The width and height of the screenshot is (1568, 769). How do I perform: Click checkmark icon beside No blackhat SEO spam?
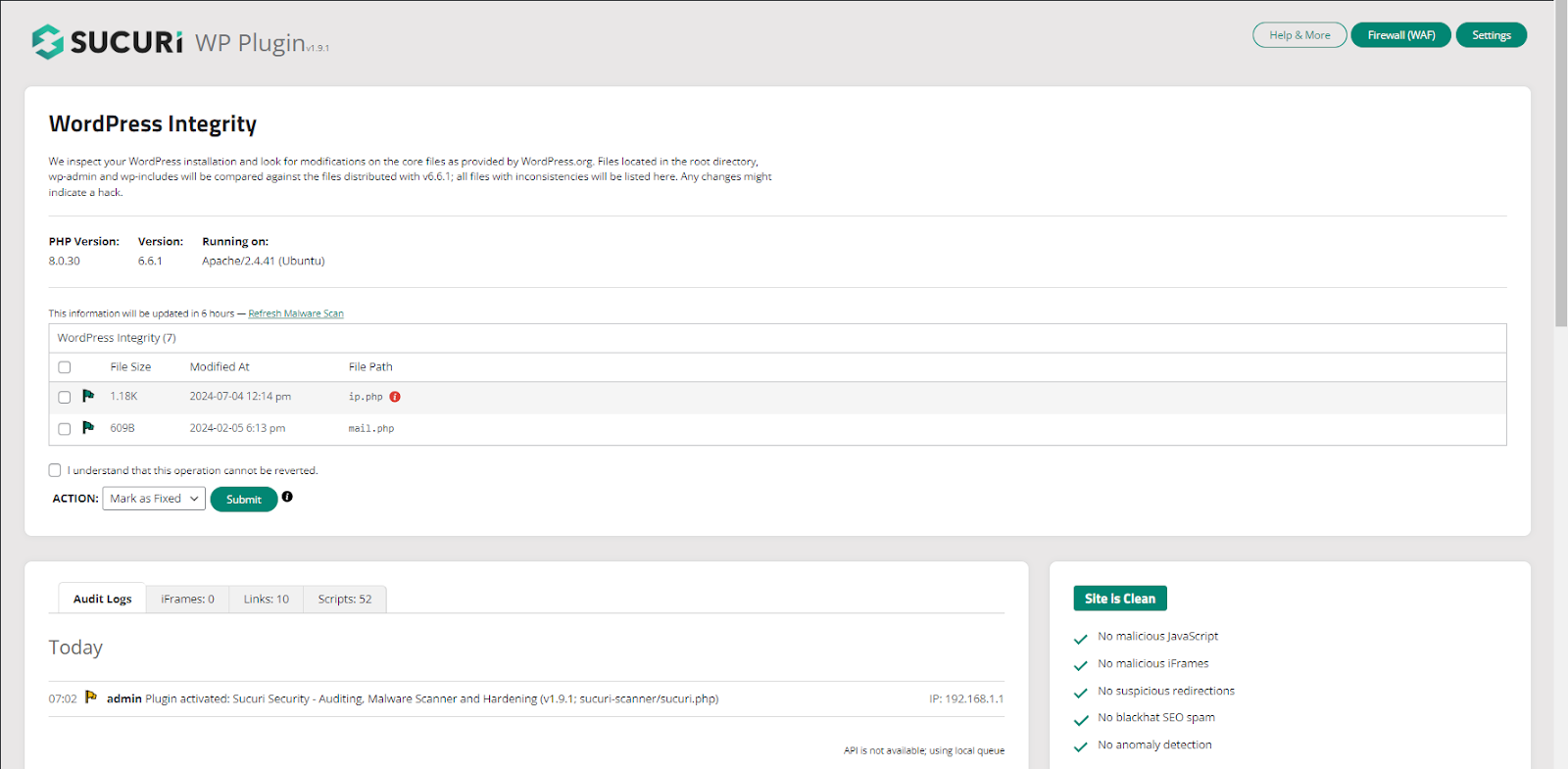(x=1081, y=720)
